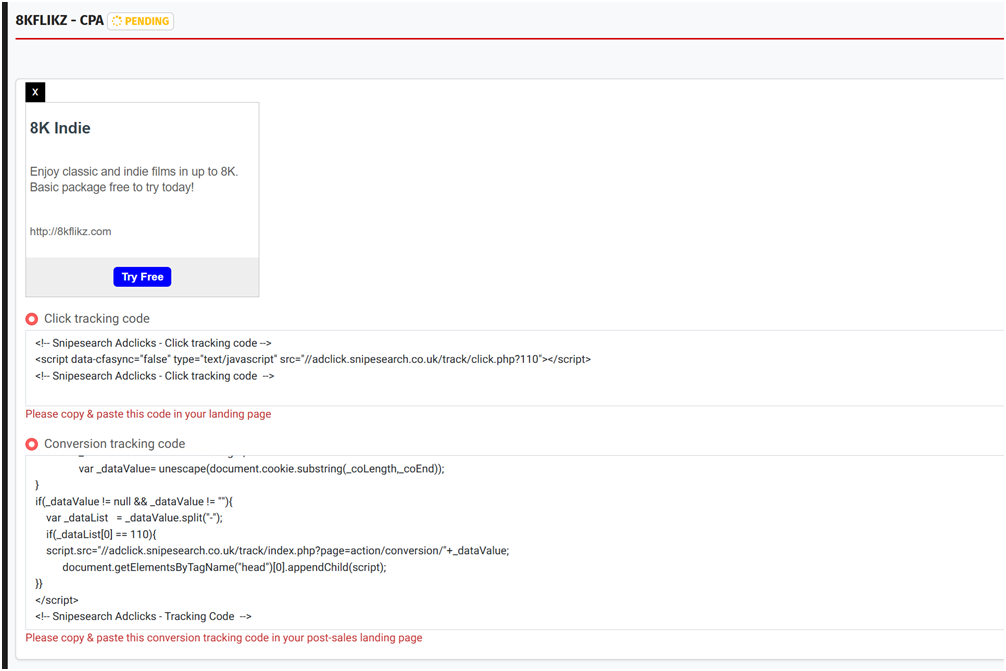The image size is (1006, 671).
Task: Click the bullet icon beside Conversion tracking code
Action: click(x=32, y=444)
